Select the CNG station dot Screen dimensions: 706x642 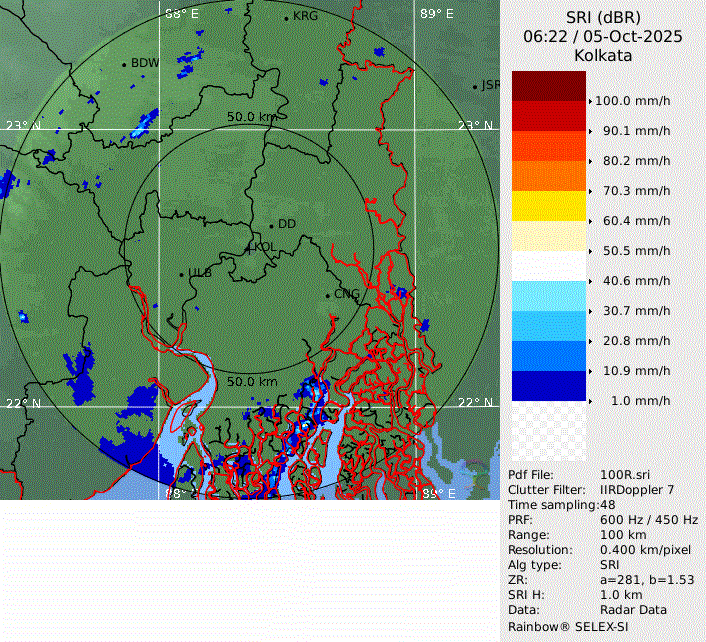click(328, 294)
